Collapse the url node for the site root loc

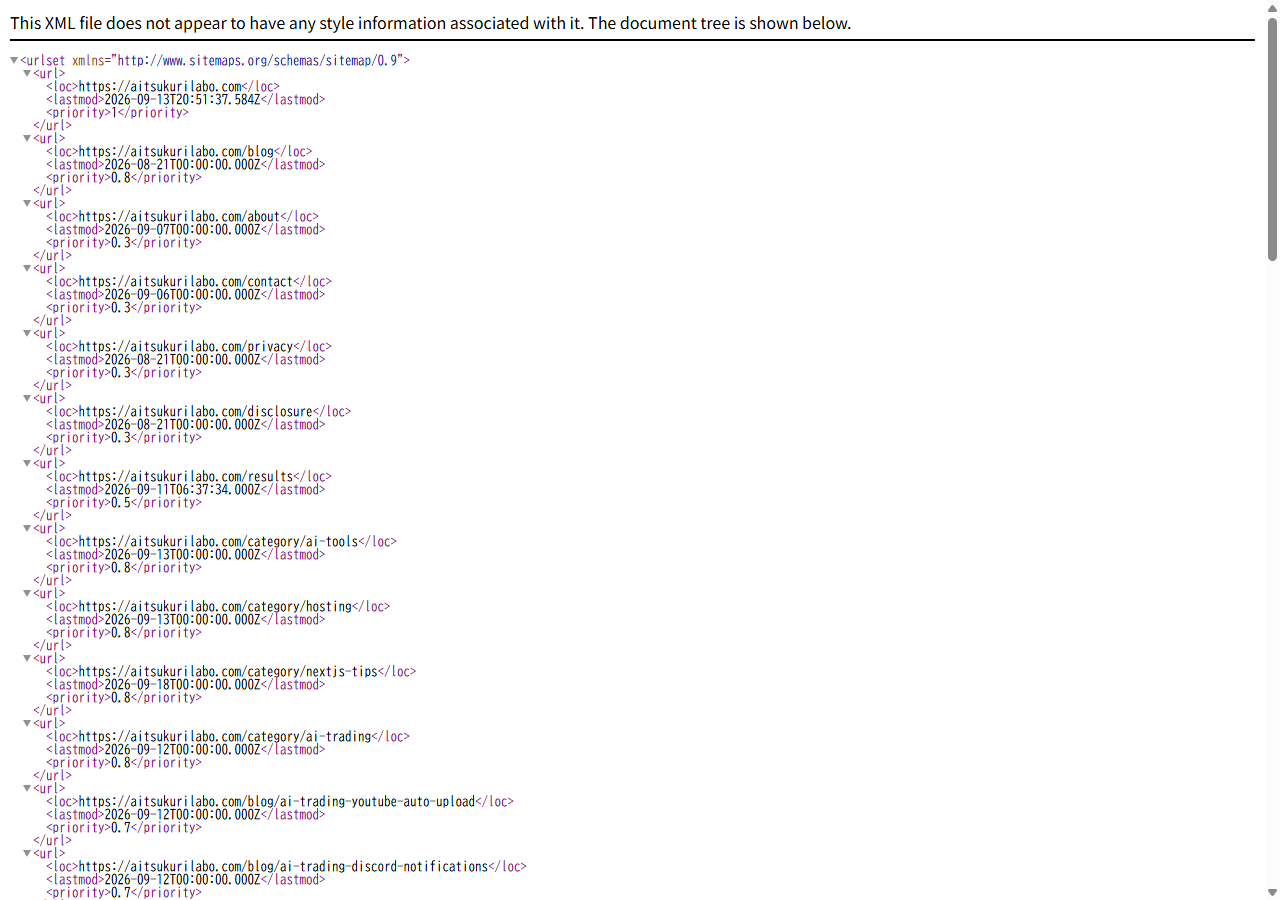point(27,74)
